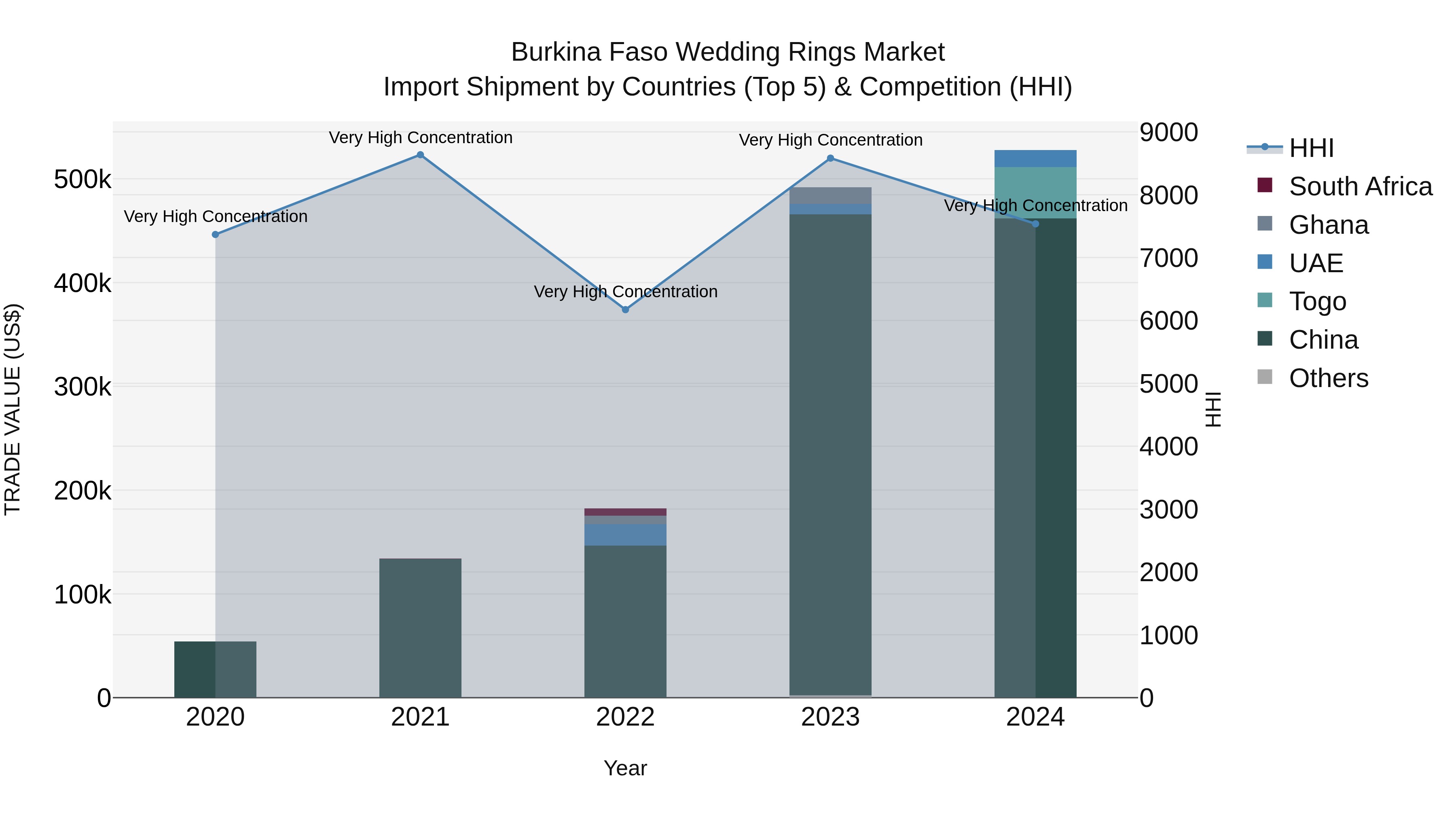1456x819 pixels.
Task: Select the 2021 China bar
Action: click(421, 628)
